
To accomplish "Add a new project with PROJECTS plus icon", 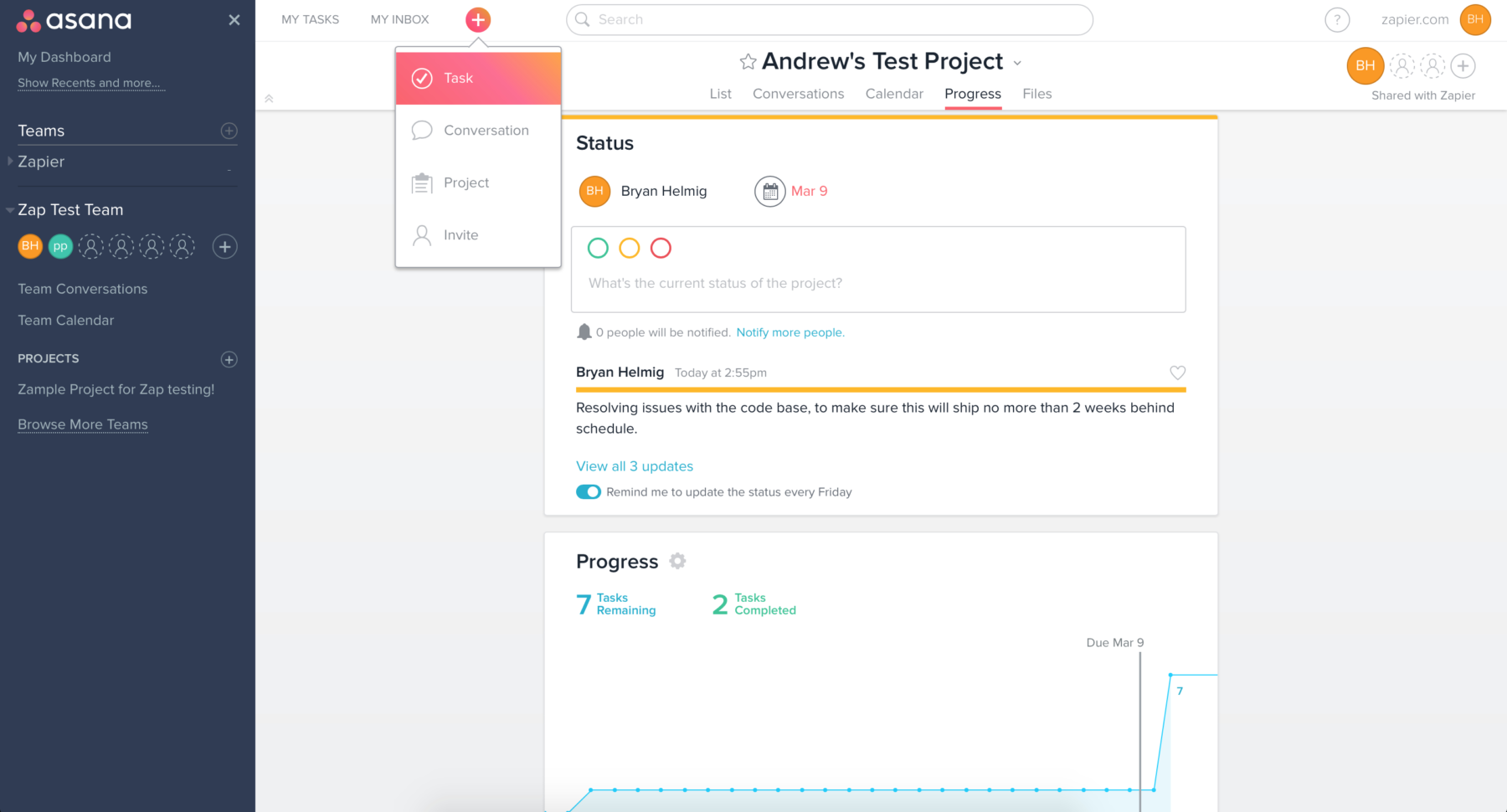I will pos(229,359).
